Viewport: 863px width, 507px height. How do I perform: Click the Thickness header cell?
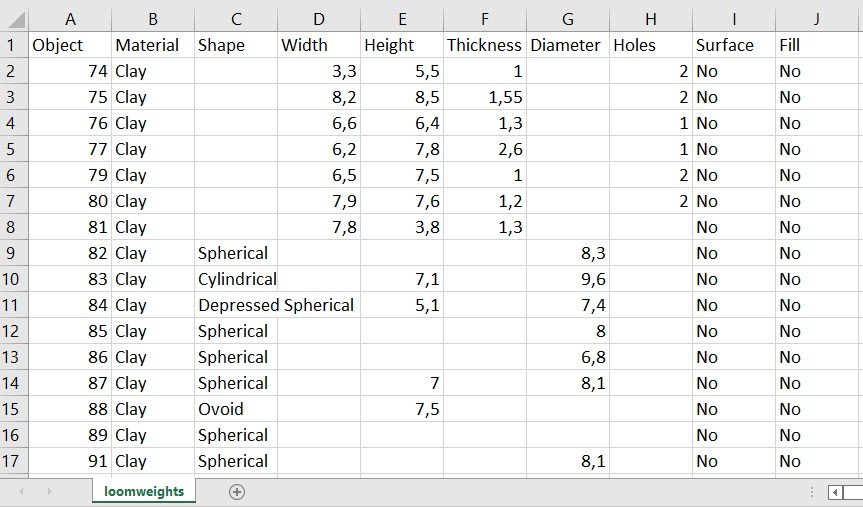[484, 45]
